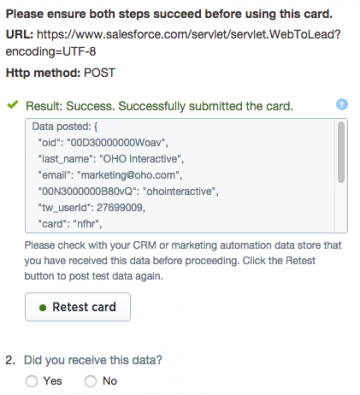Click the CRM check instruction paragraph
The width and height of the screenshot is (360, 395).
(x=183, y=261)
